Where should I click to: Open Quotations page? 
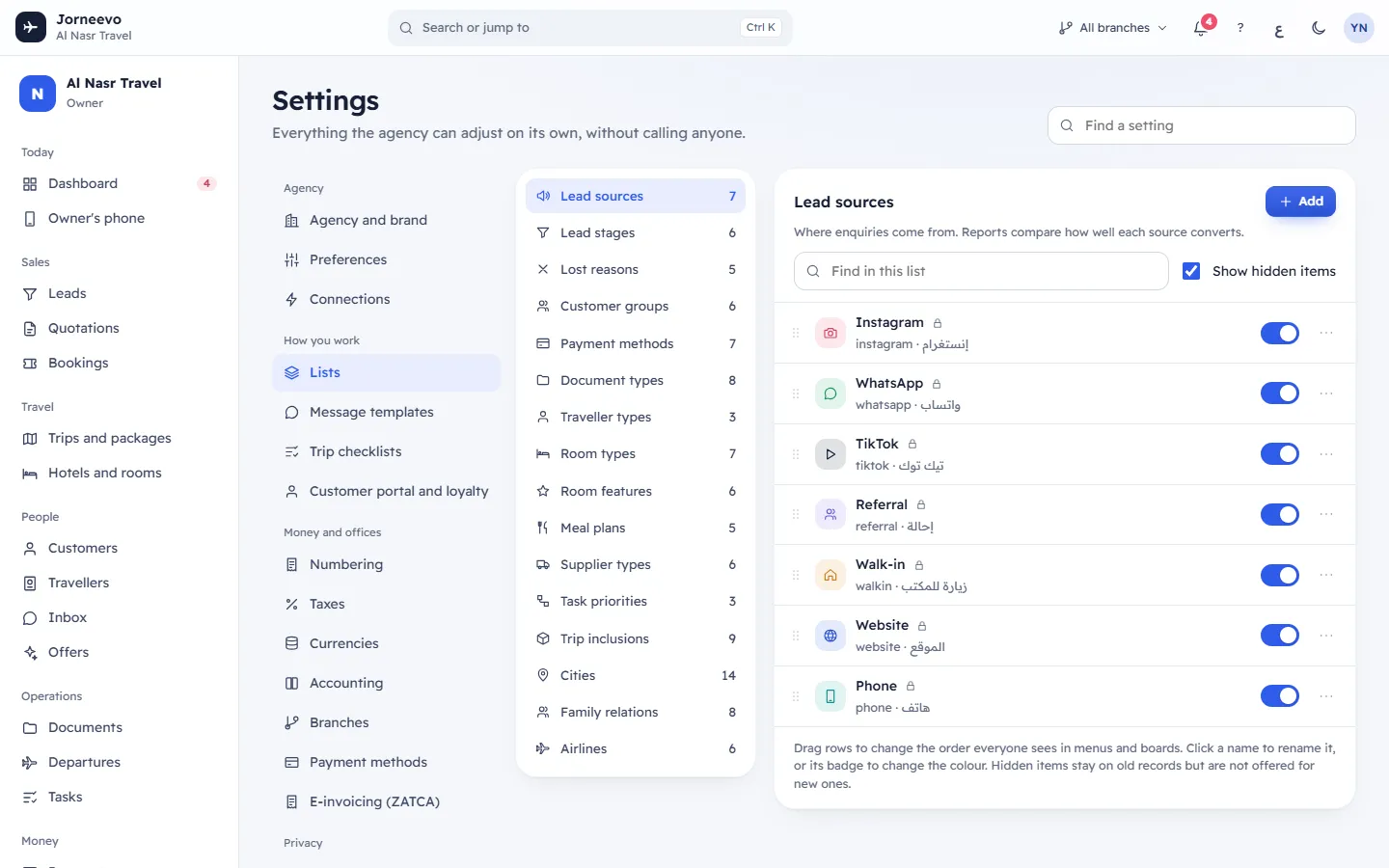pos(119,328)
